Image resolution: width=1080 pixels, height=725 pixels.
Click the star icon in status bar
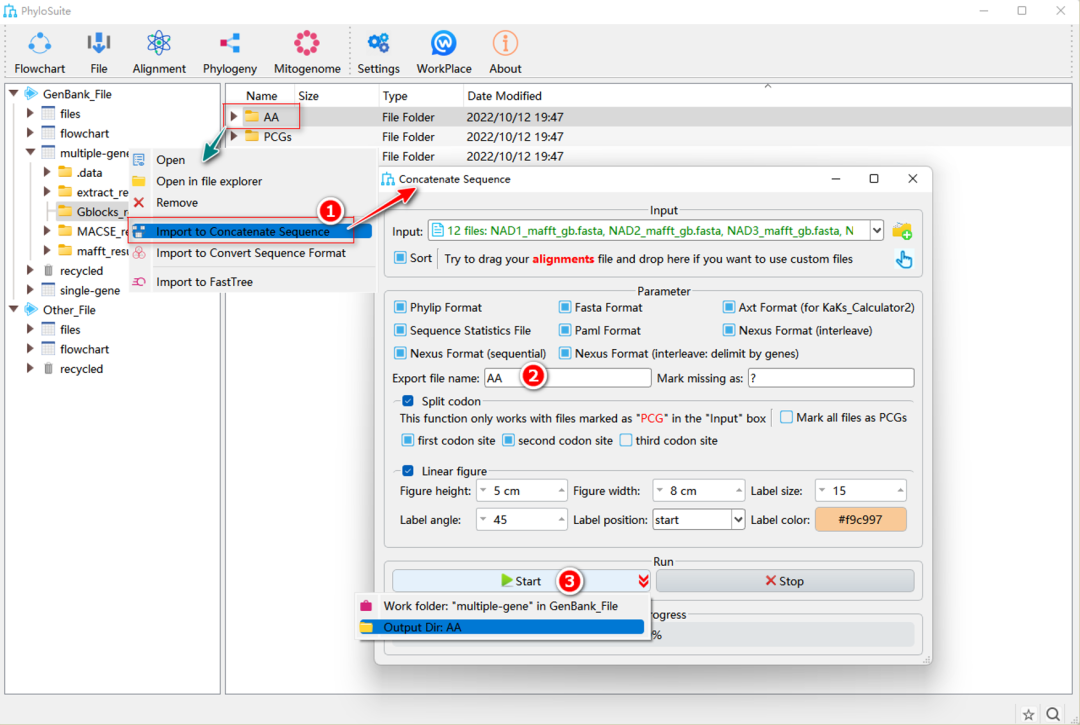click(1028, 714)
